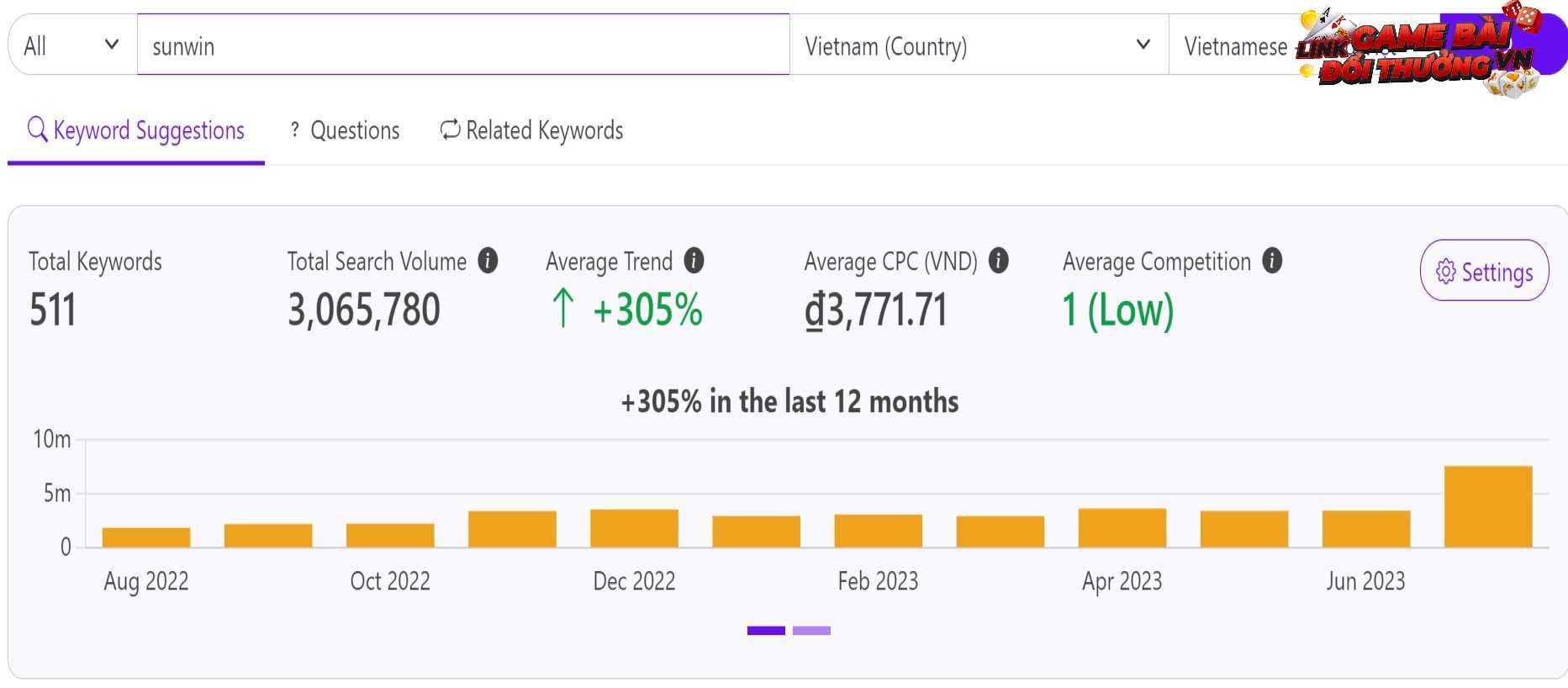Click the tallest rightmost chart bar
Screen dimensions: 1568x688
(x=1488, y=506)
